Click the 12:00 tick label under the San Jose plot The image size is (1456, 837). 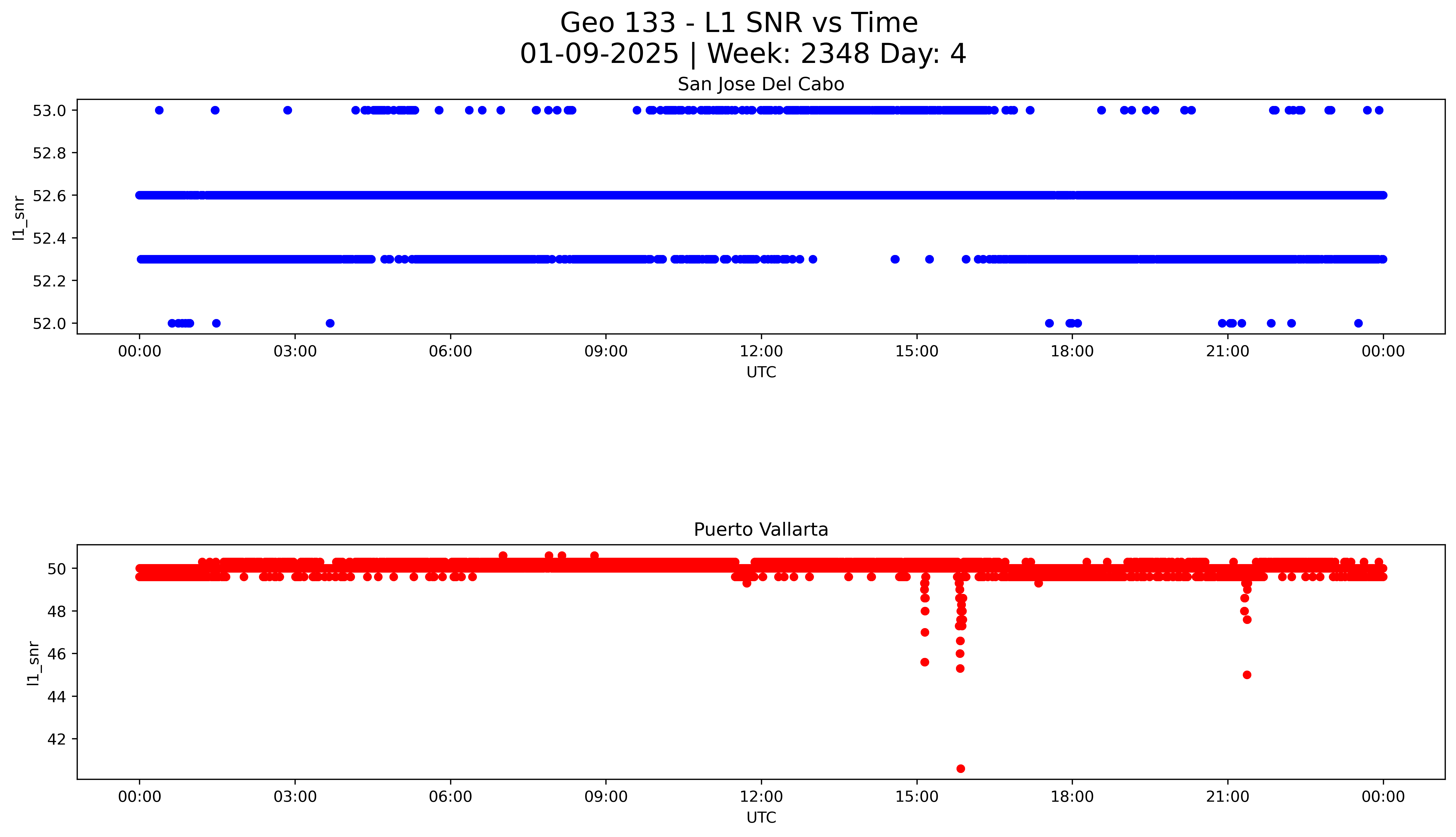pyautogui.click(x=761, y=351)
